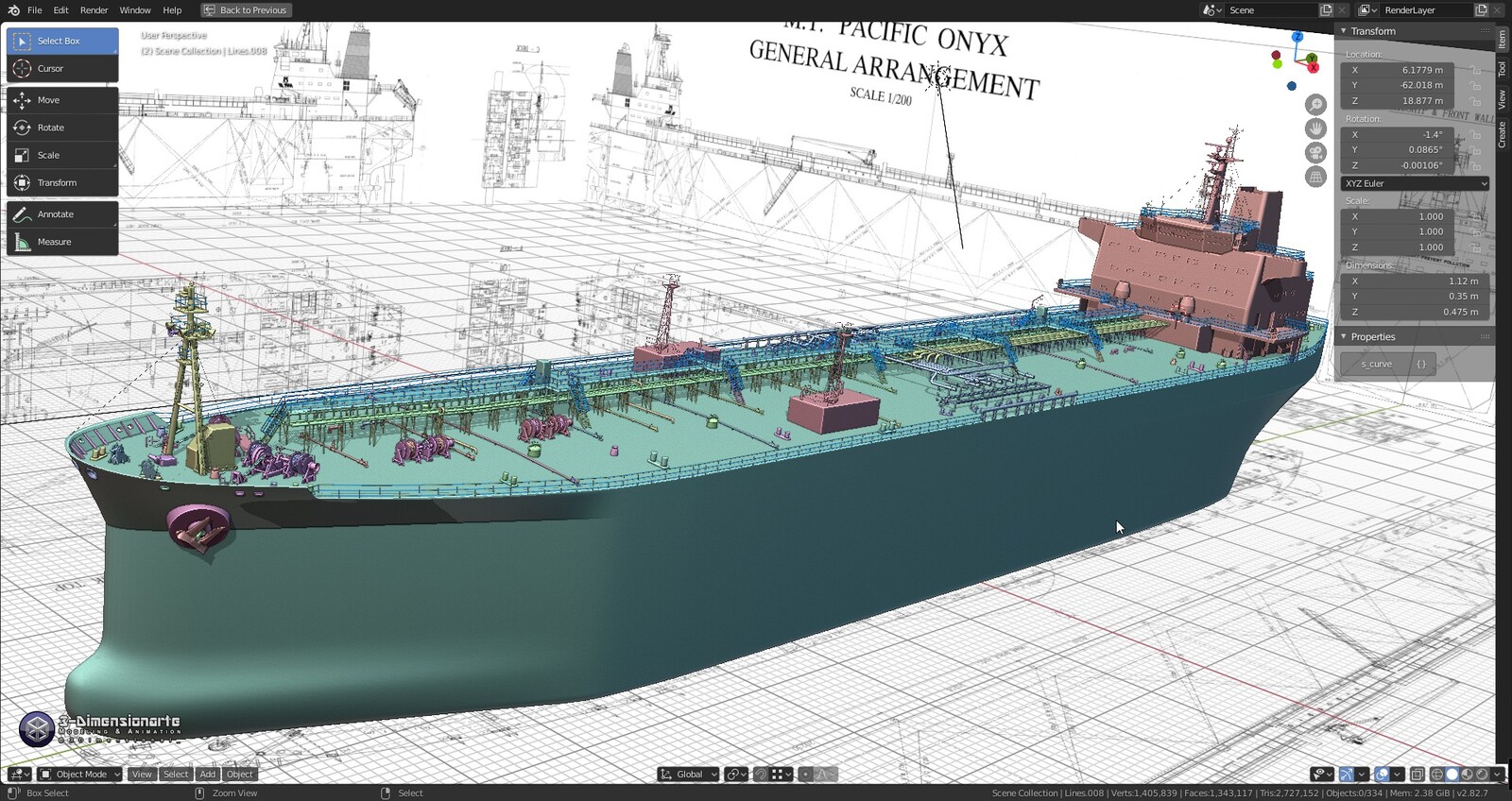Click the Location Z value field

click(x=1398, y=101)
